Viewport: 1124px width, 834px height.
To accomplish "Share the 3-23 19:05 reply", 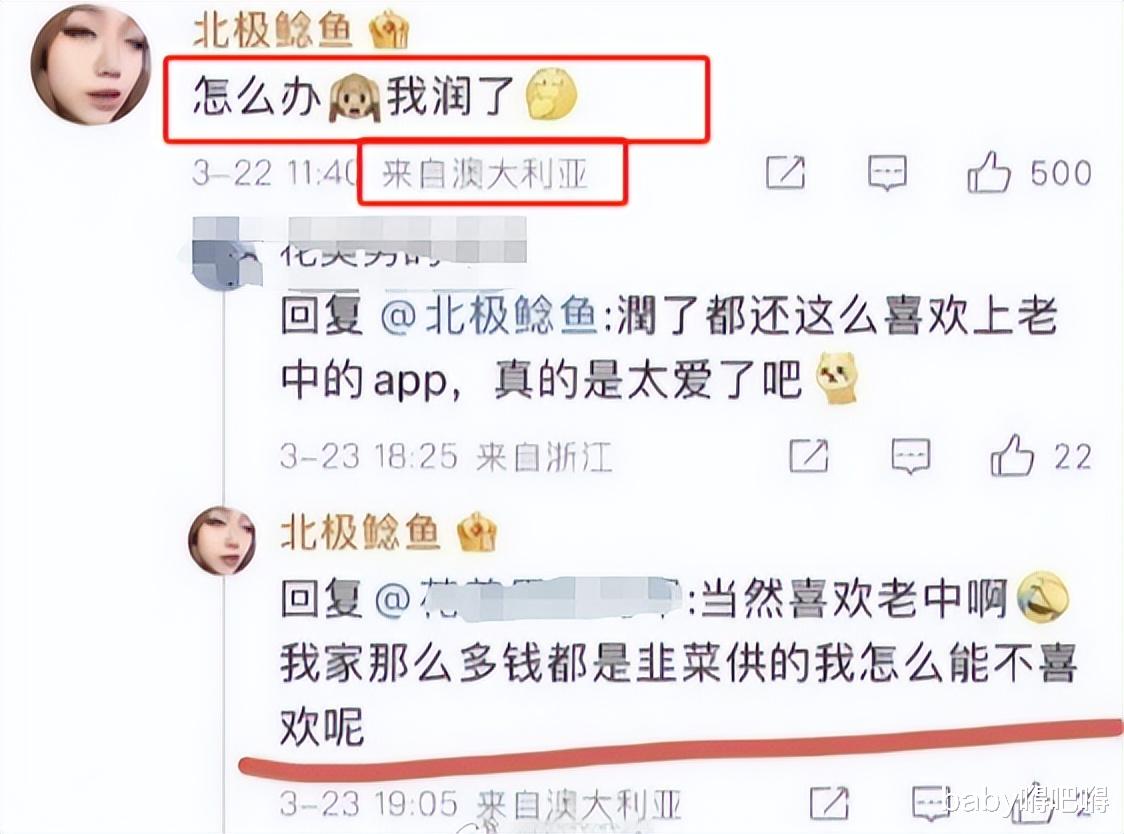I will click(829, 803).
